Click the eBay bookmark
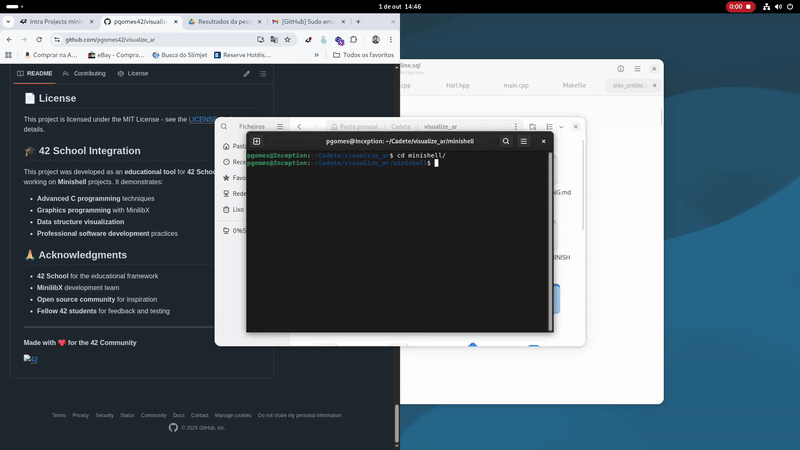The height and width of the screenshot is (450, 800). pos(116,55)
